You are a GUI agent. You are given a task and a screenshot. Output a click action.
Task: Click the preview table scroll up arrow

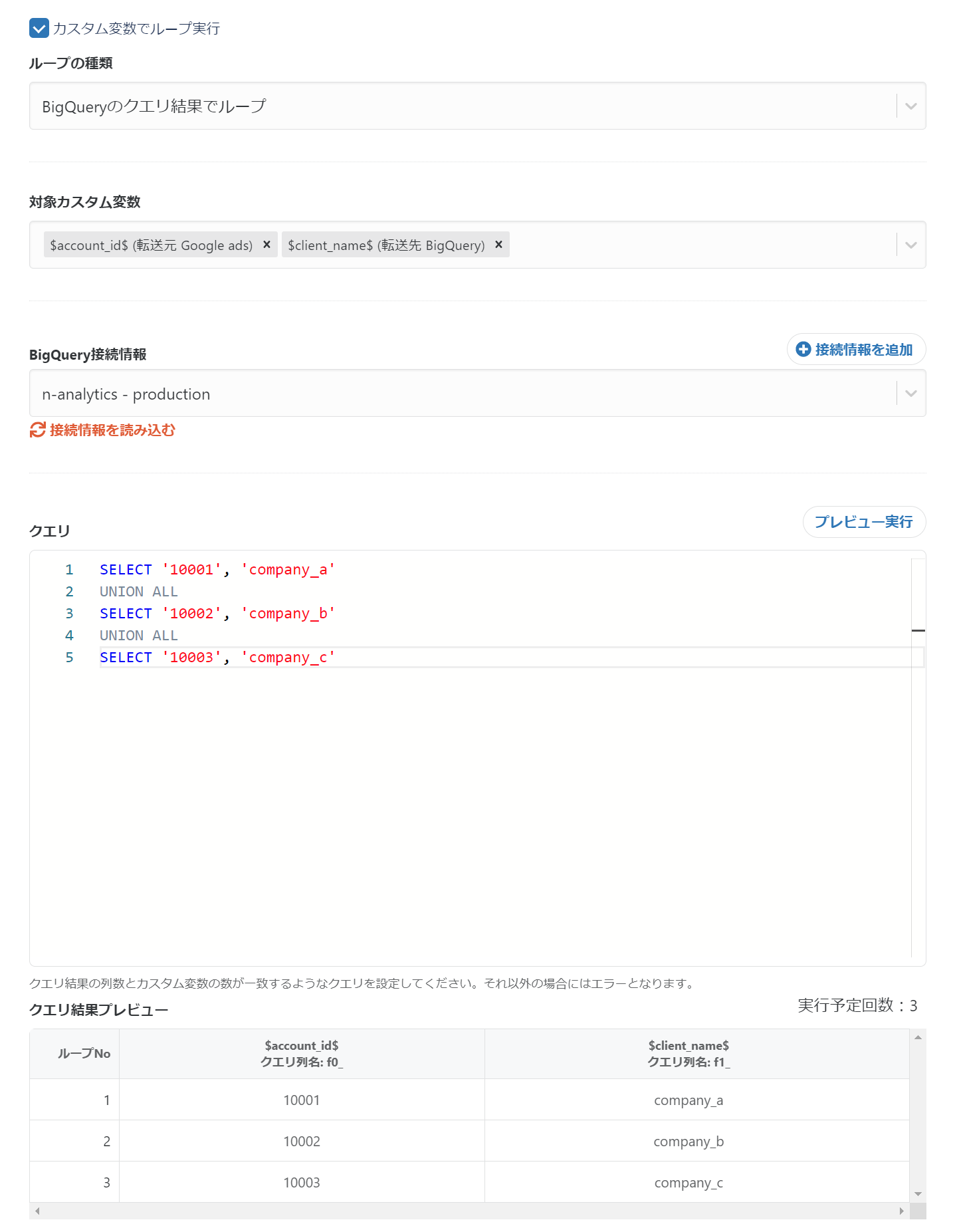click(x=918, y=1038)
